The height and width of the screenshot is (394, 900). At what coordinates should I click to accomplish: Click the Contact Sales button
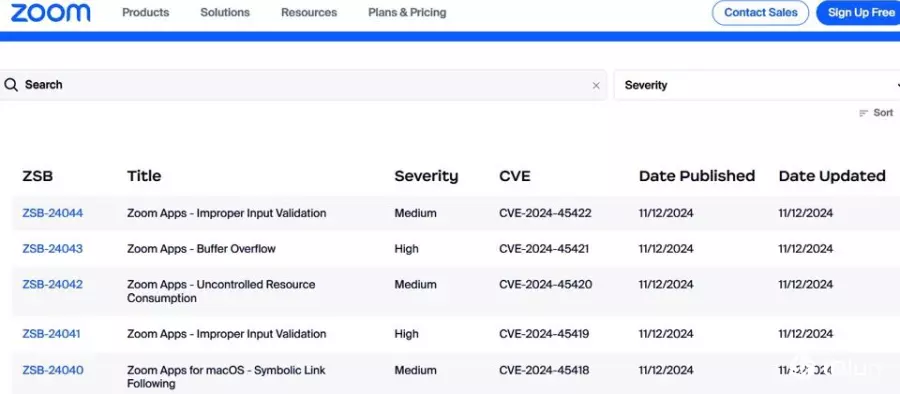761,13
